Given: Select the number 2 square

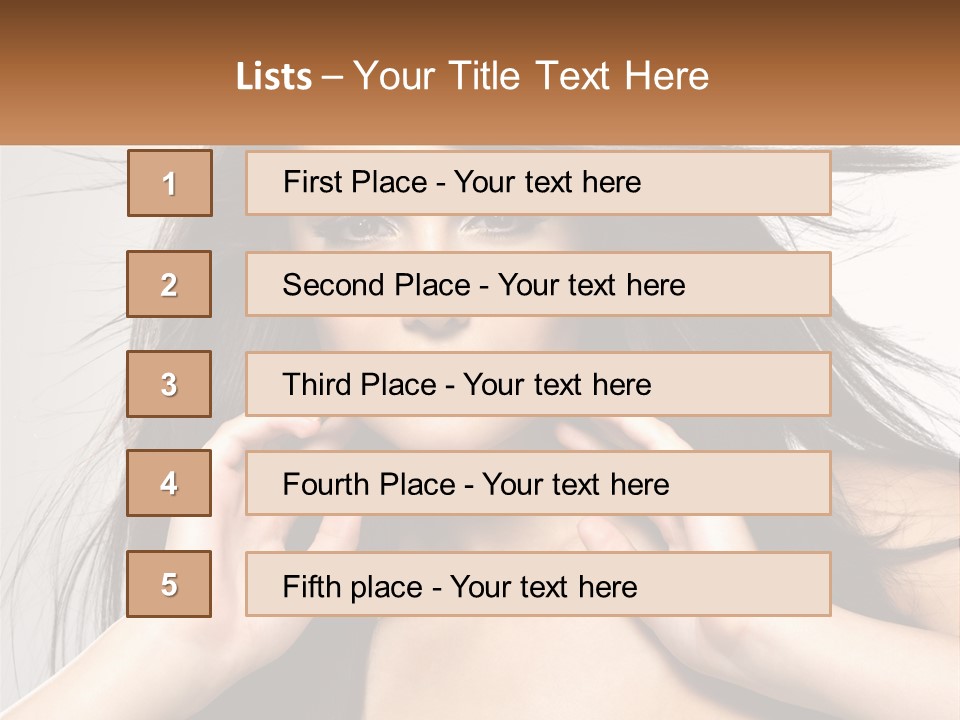Looking at the screenshot, I should coord(169,284).
